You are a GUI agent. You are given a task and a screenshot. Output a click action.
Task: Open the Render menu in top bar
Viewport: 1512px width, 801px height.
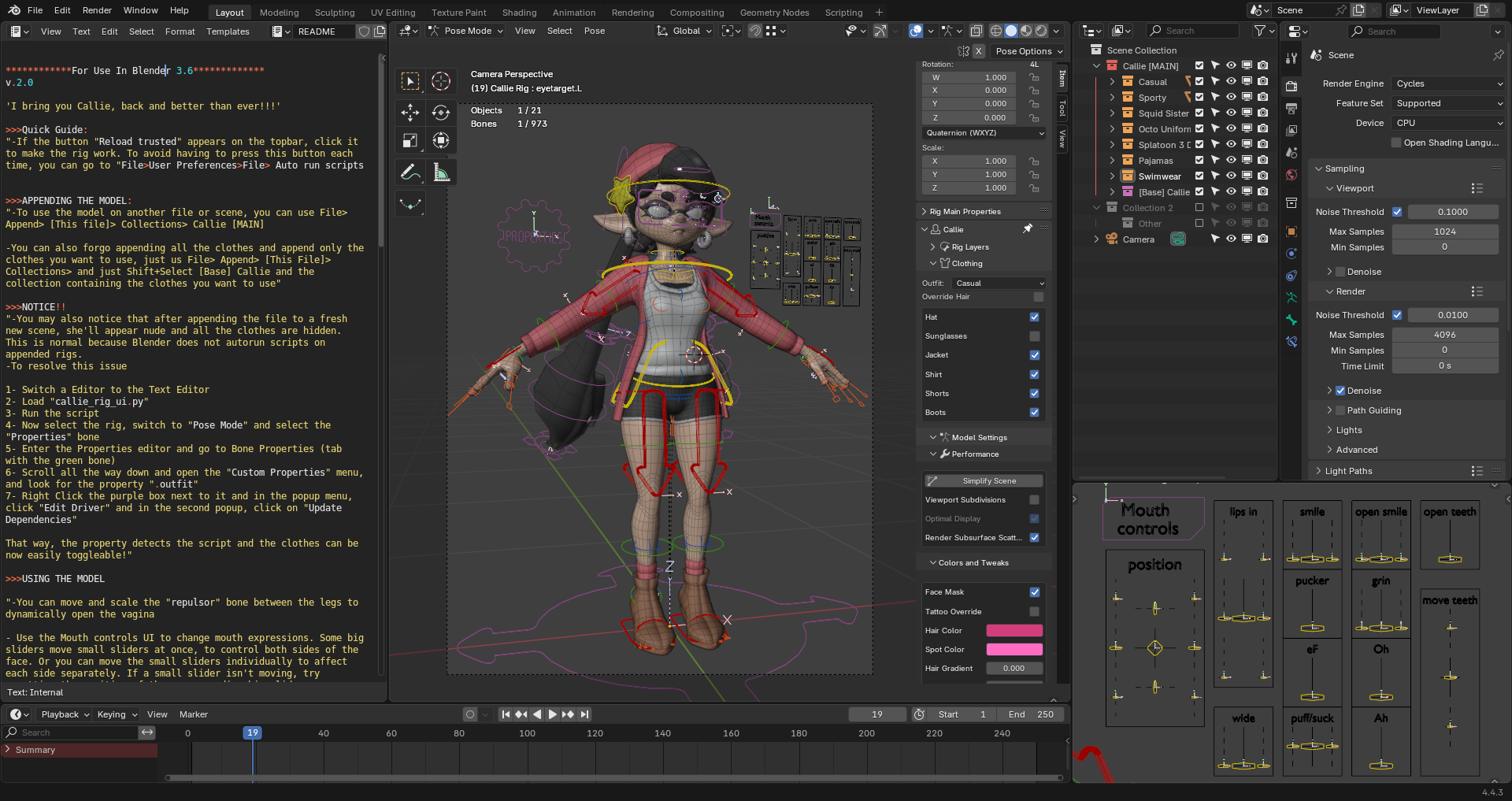pyautogui.click(x=97, y=10)
